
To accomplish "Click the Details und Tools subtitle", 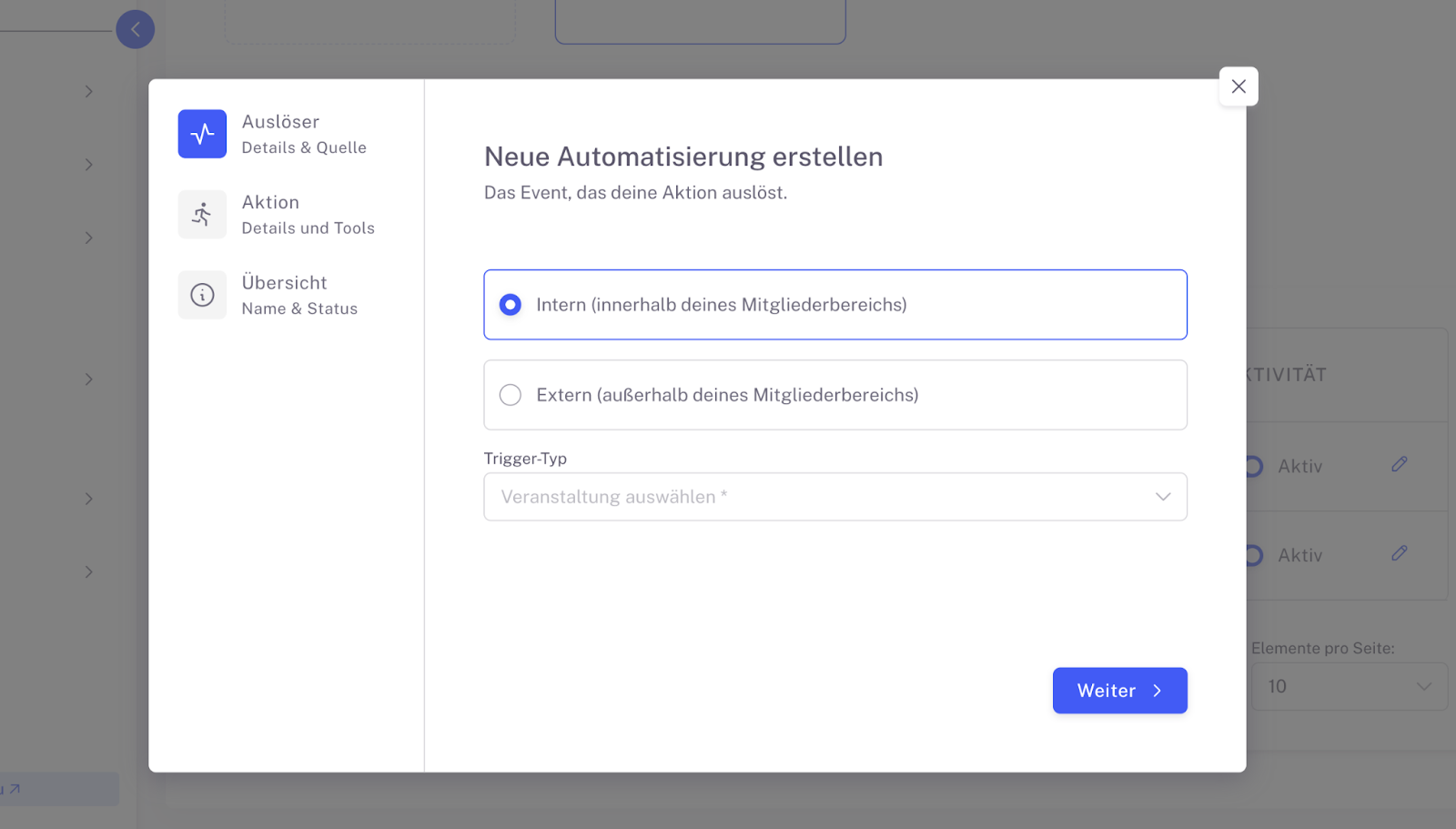I will [308, 228].
